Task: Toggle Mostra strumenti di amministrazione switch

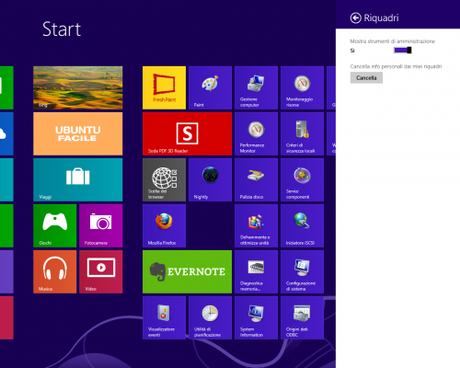Action: pos(403,50)
